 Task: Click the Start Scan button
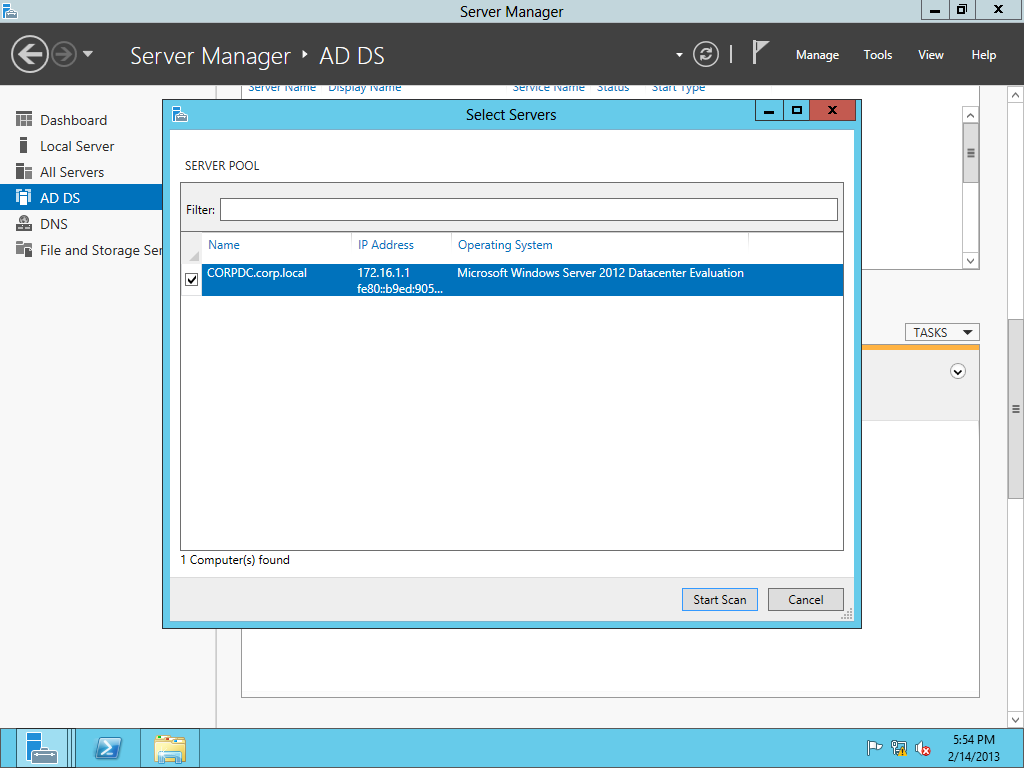720,600
